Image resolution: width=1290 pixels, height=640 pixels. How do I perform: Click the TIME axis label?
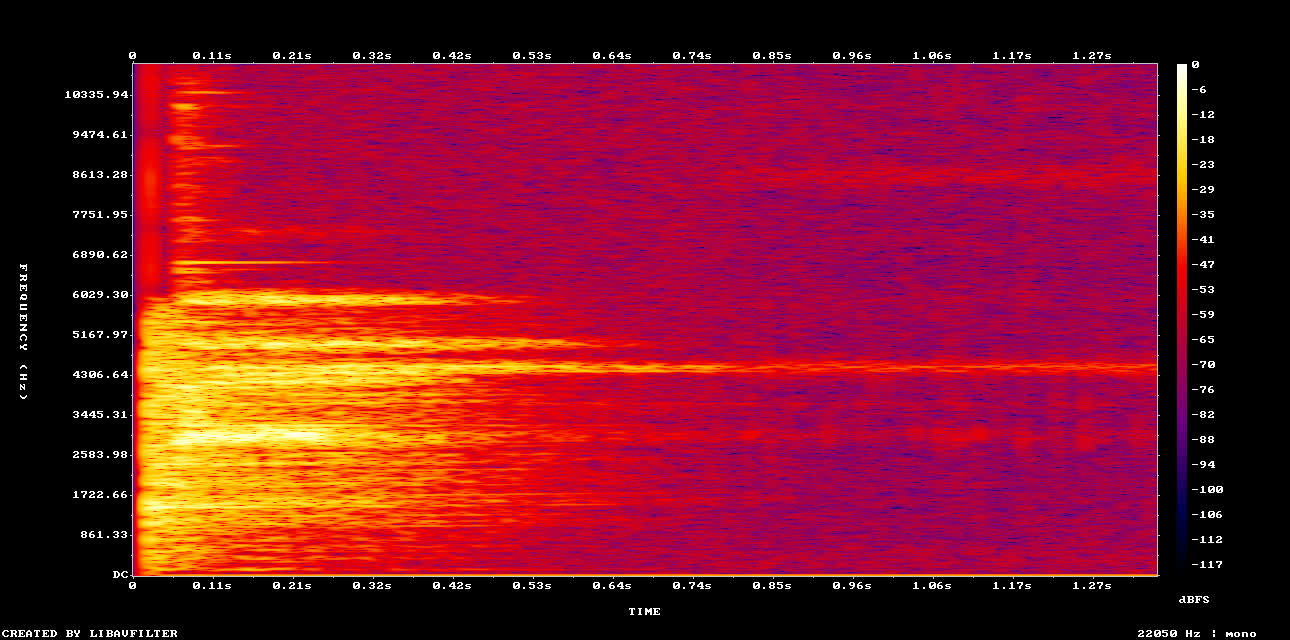click(x=645, y=611)
